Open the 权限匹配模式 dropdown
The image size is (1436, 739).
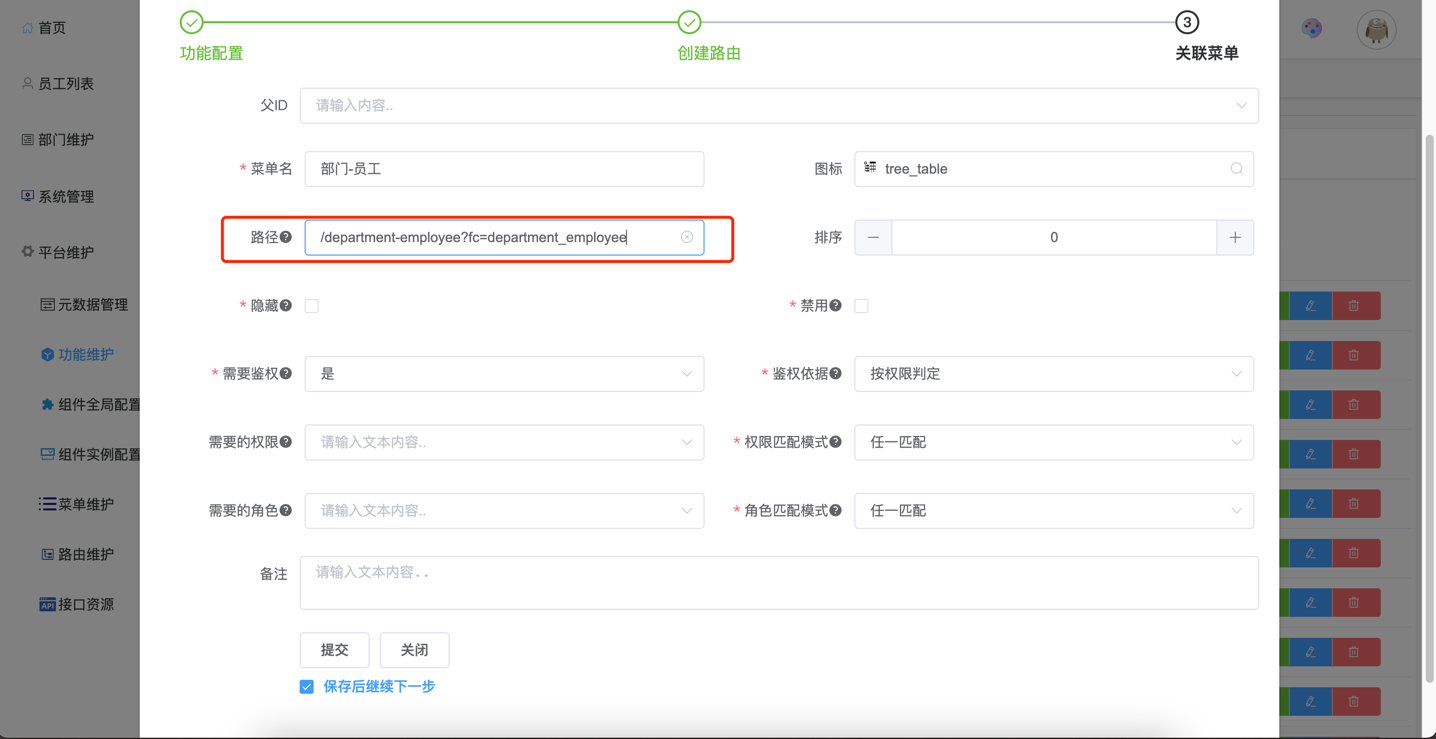click(1053, 442)
